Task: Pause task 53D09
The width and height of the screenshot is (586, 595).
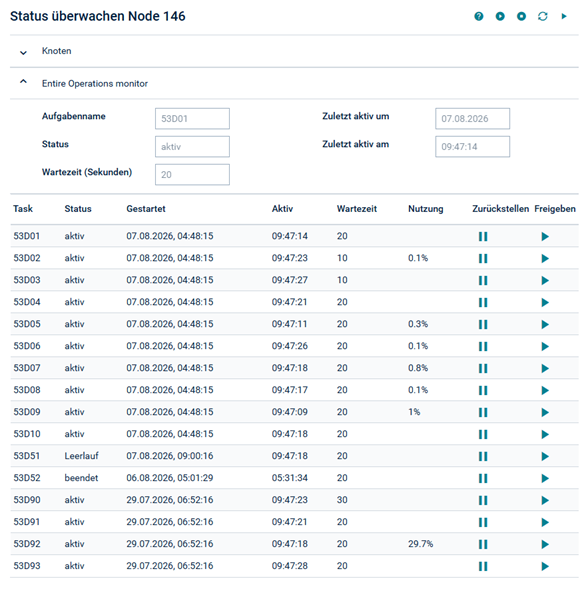Action: [483, 412]
